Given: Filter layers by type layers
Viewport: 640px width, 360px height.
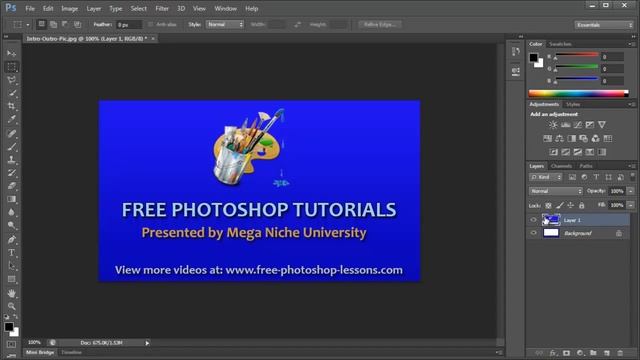Looking at the screenshot, I should [596, 177].
